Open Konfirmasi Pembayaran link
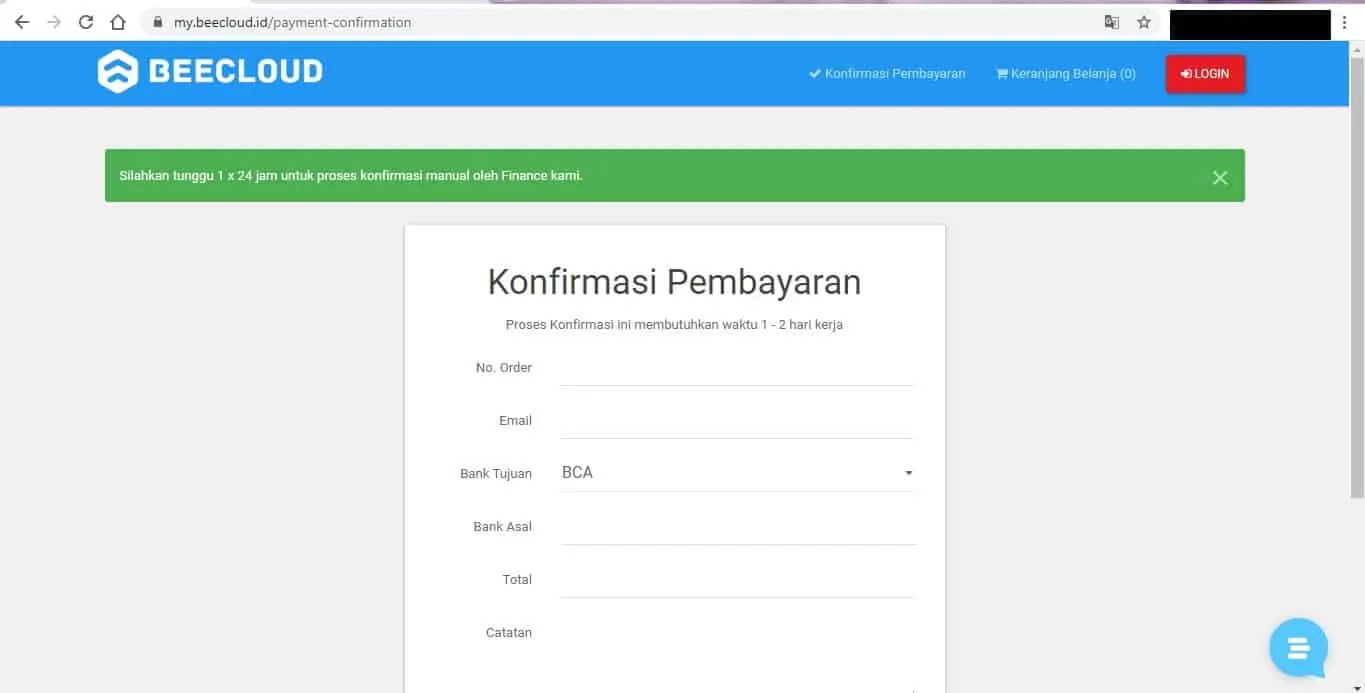 pos(887,74)
